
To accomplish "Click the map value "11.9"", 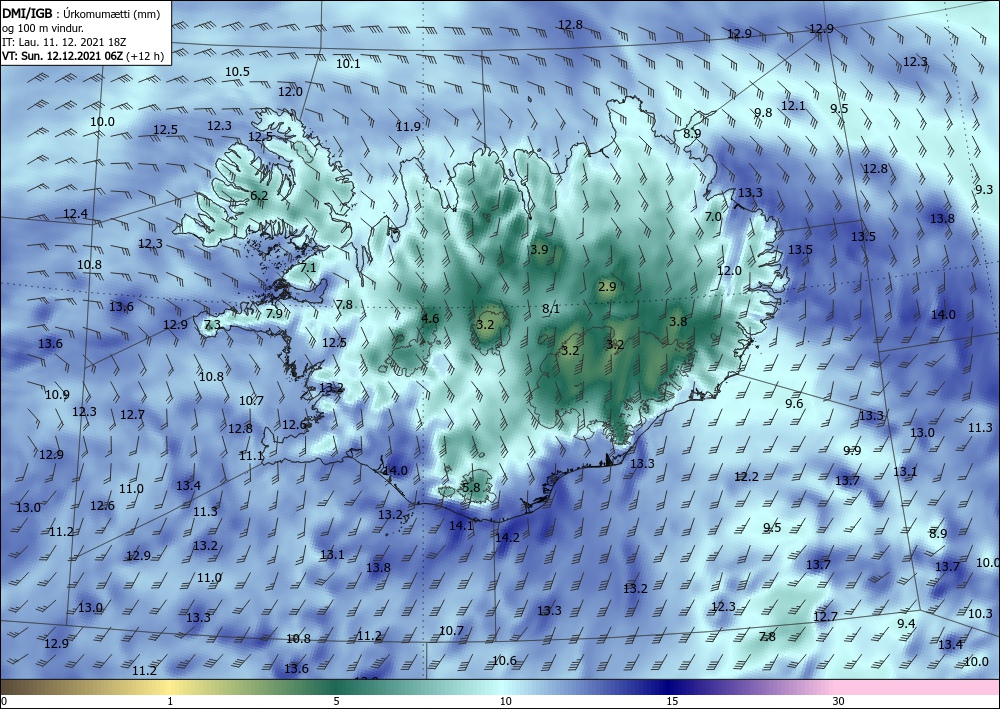I will click(x=408, y=126).
